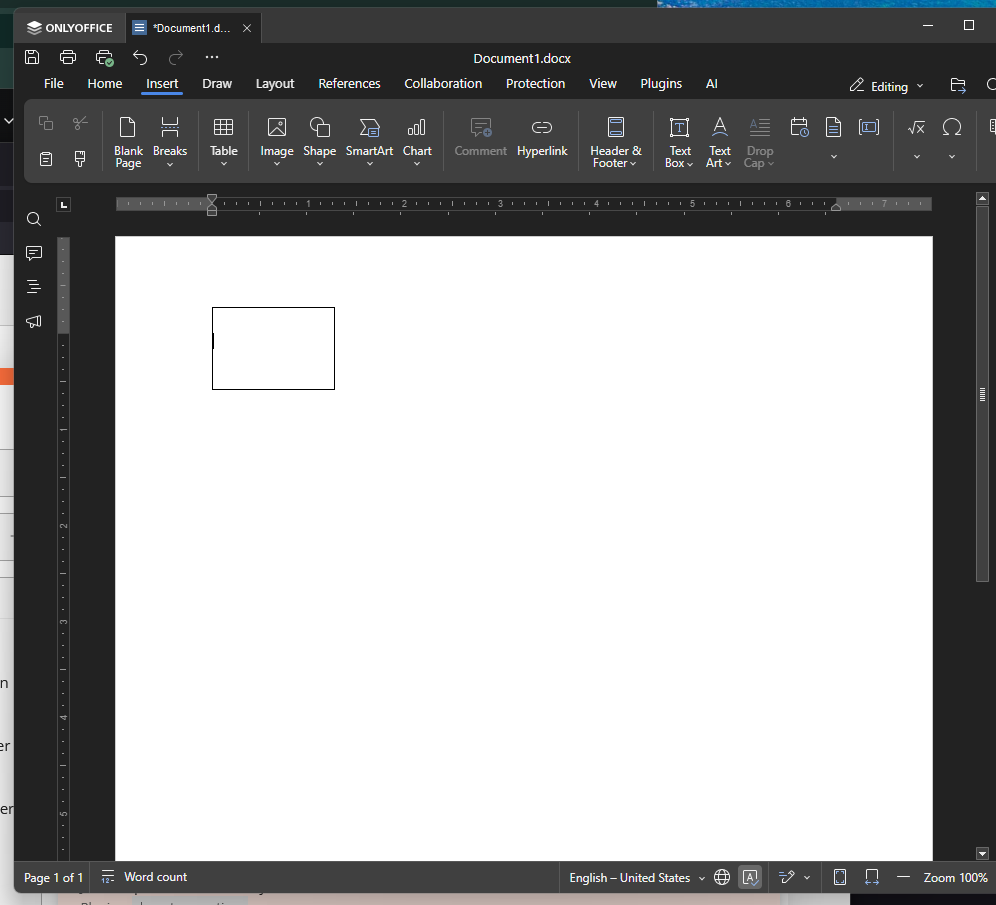Toggle spell checking in status bar
This screenshot has width=996, height=905.
click(750, 878)
